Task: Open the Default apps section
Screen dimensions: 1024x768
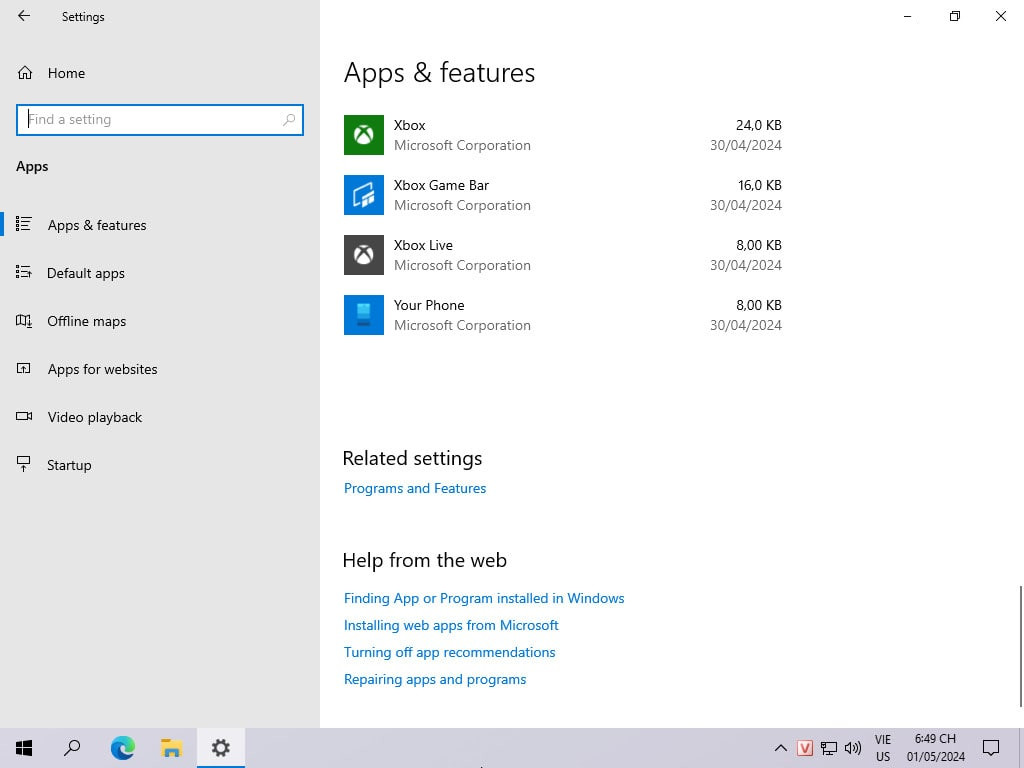Action: tap(86, 273)
